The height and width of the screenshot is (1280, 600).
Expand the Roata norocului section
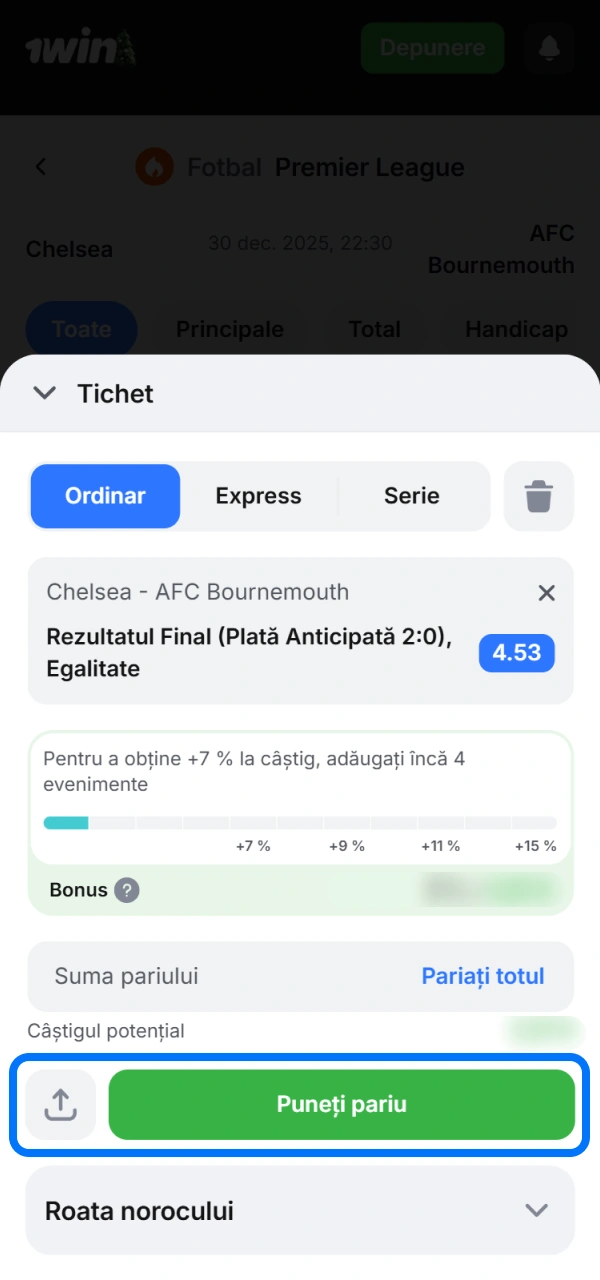click(536, 1210)
